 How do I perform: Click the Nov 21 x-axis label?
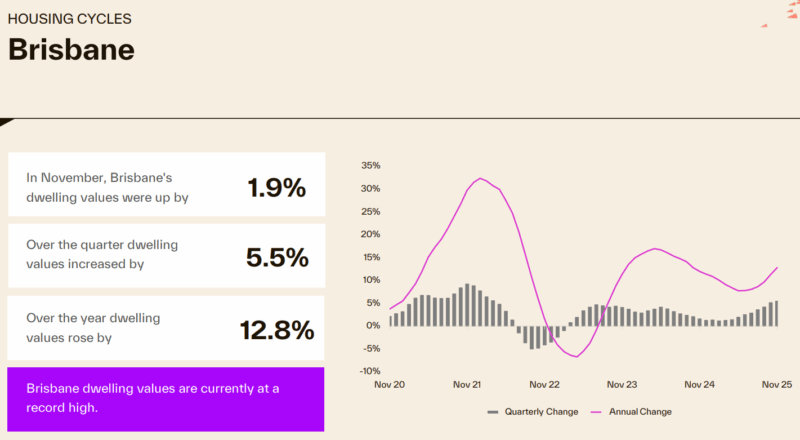[x=467, y=384]
